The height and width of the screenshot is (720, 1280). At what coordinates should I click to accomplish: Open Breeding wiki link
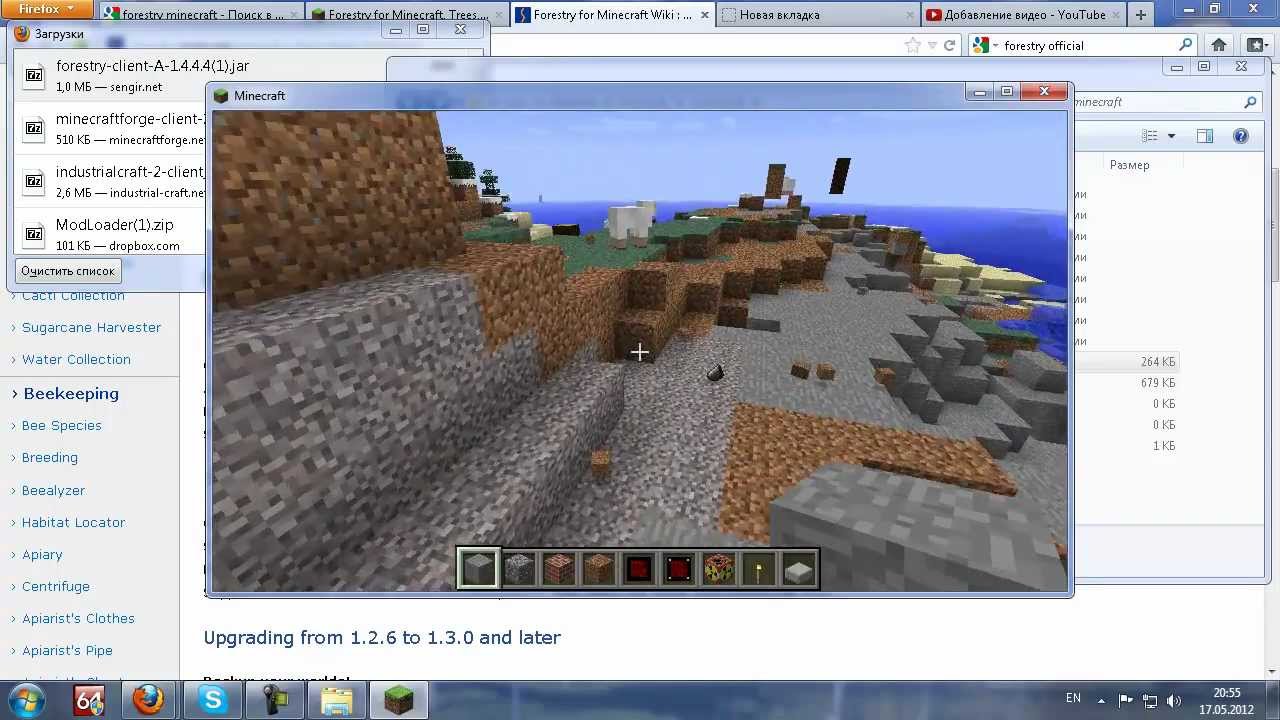tap(50, 457)
